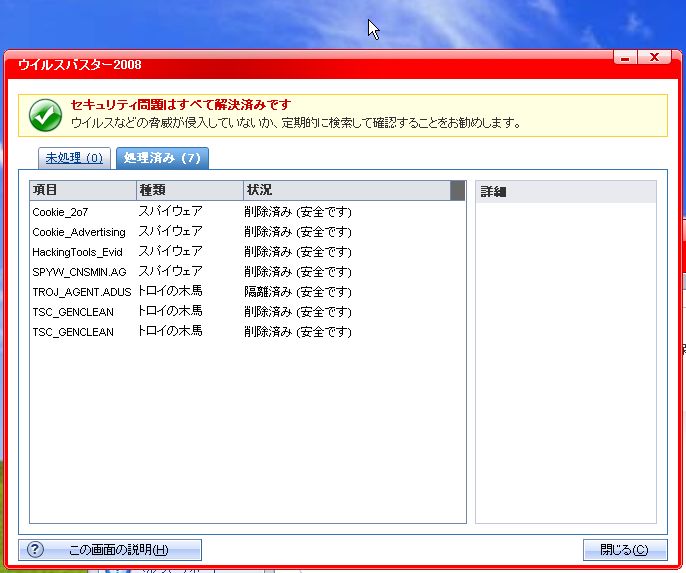Choose the SPYW_CNSMIN.AG spyware entry

tap(79, 272)
